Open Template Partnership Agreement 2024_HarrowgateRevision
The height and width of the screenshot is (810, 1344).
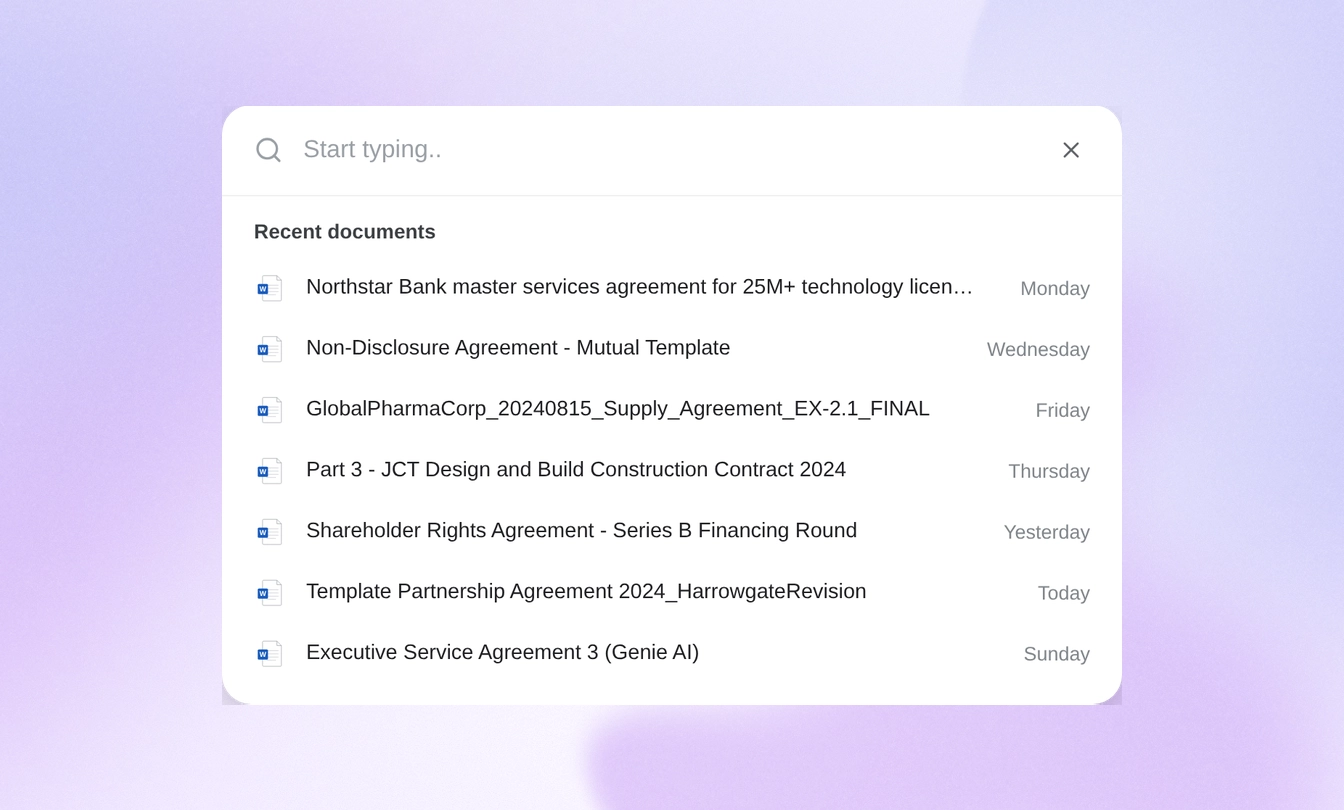(586, 592)
